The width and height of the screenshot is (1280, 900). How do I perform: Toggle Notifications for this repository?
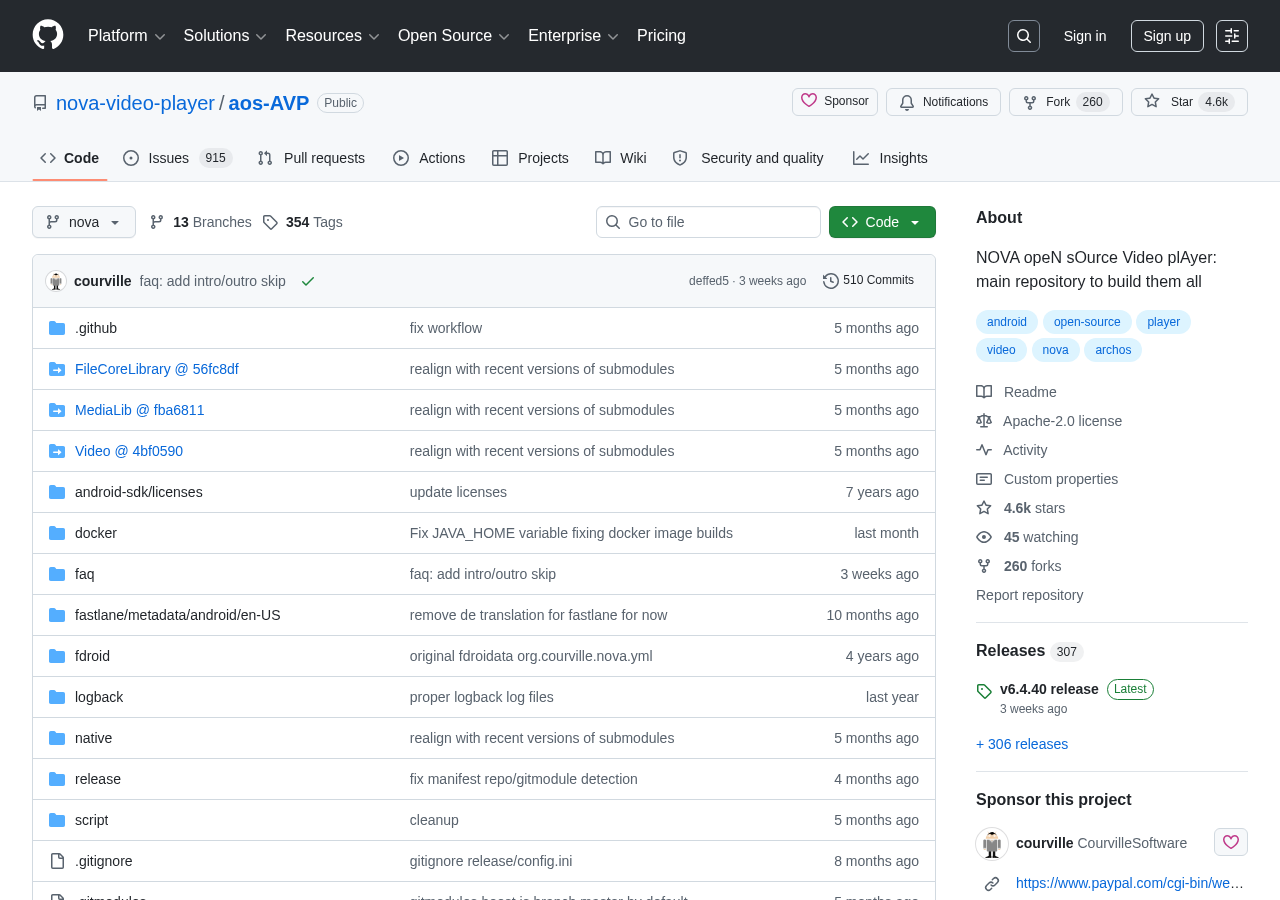[943, 102]
